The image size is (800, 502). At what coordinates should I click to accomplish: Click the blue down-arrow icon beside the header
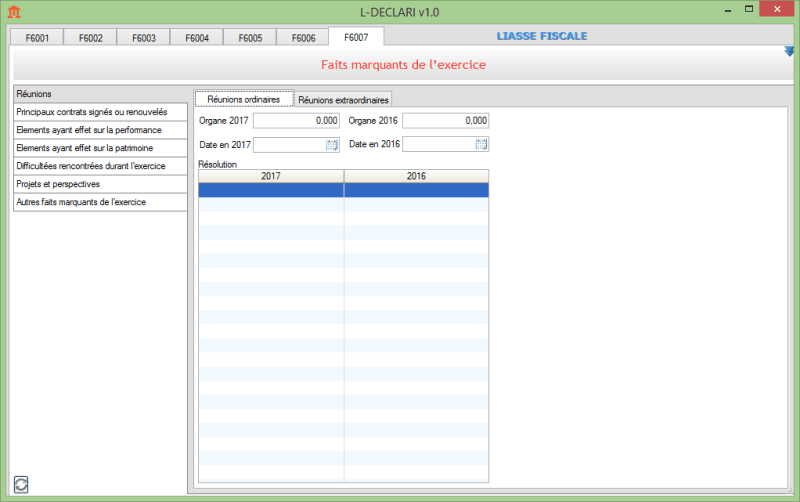tap(789, 52)
